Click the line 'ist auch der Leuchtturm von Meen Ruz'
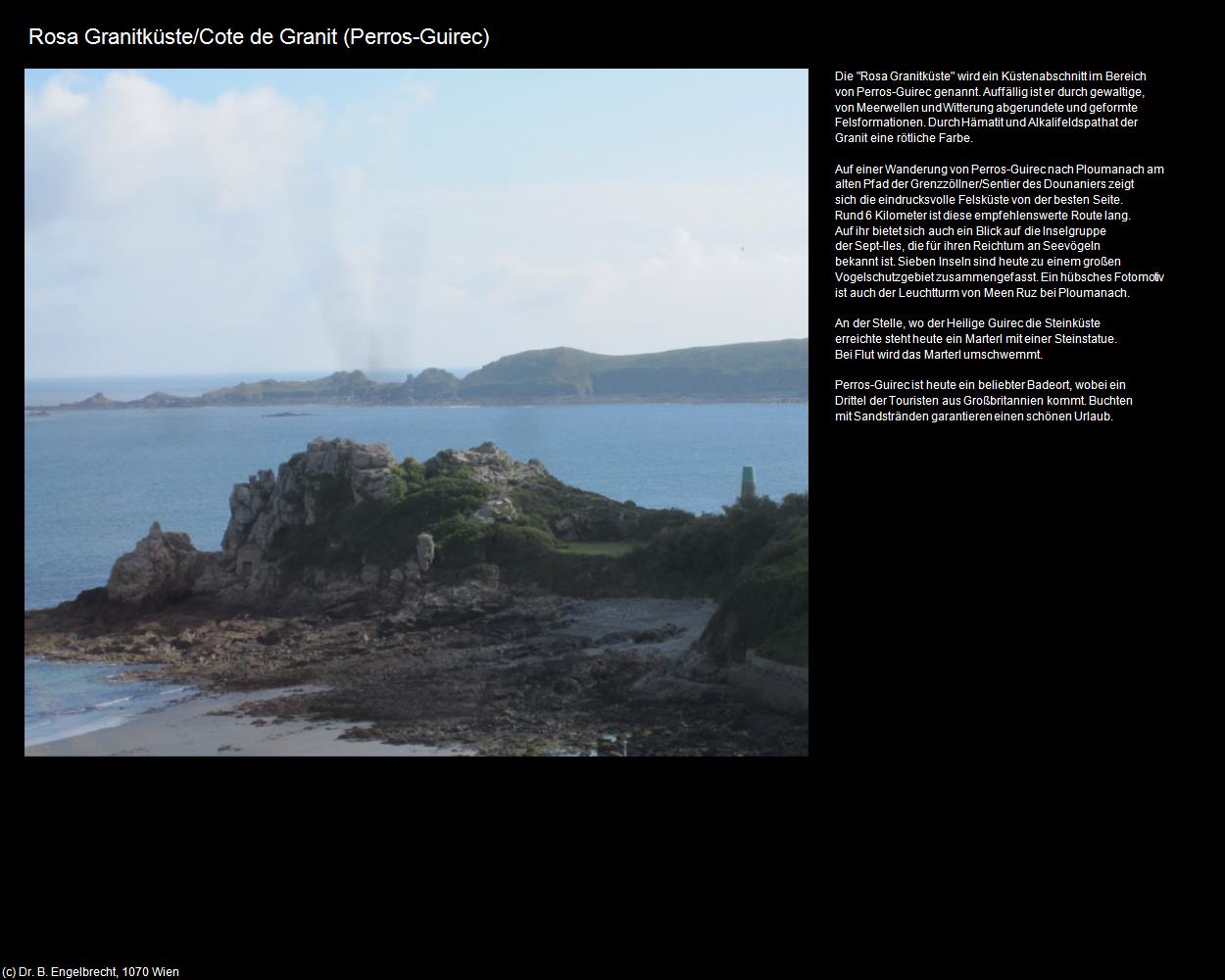The width and height of the screenshot is (1225, 980). coord(982,292)
